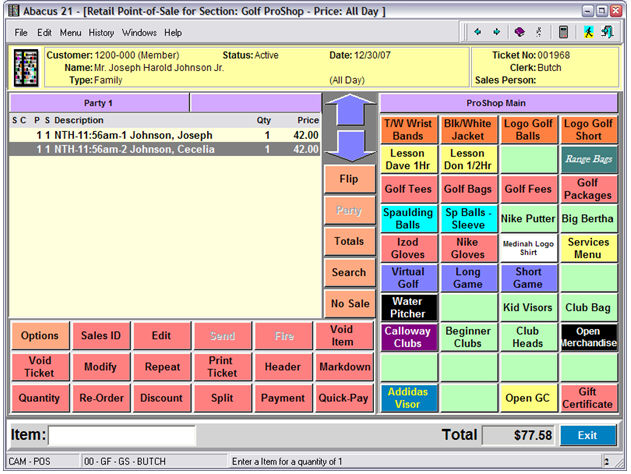Click the Payment button

tap(283, 398)
